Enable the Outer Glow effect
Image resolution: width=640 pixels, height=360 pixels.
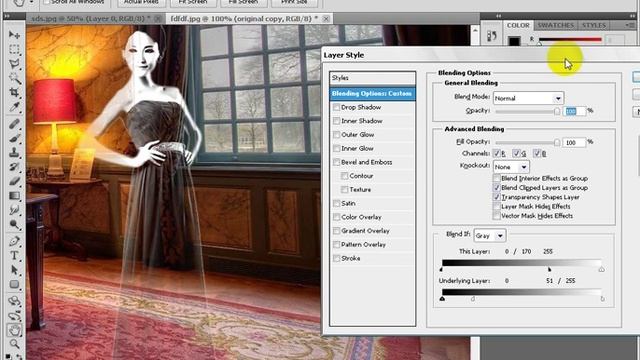[336, 135]
